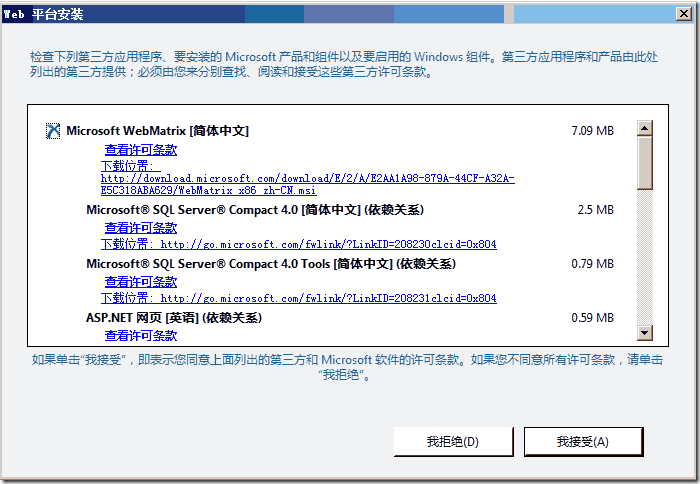
Task: Click the 7.09 MB size value
Action: (592, 131)
